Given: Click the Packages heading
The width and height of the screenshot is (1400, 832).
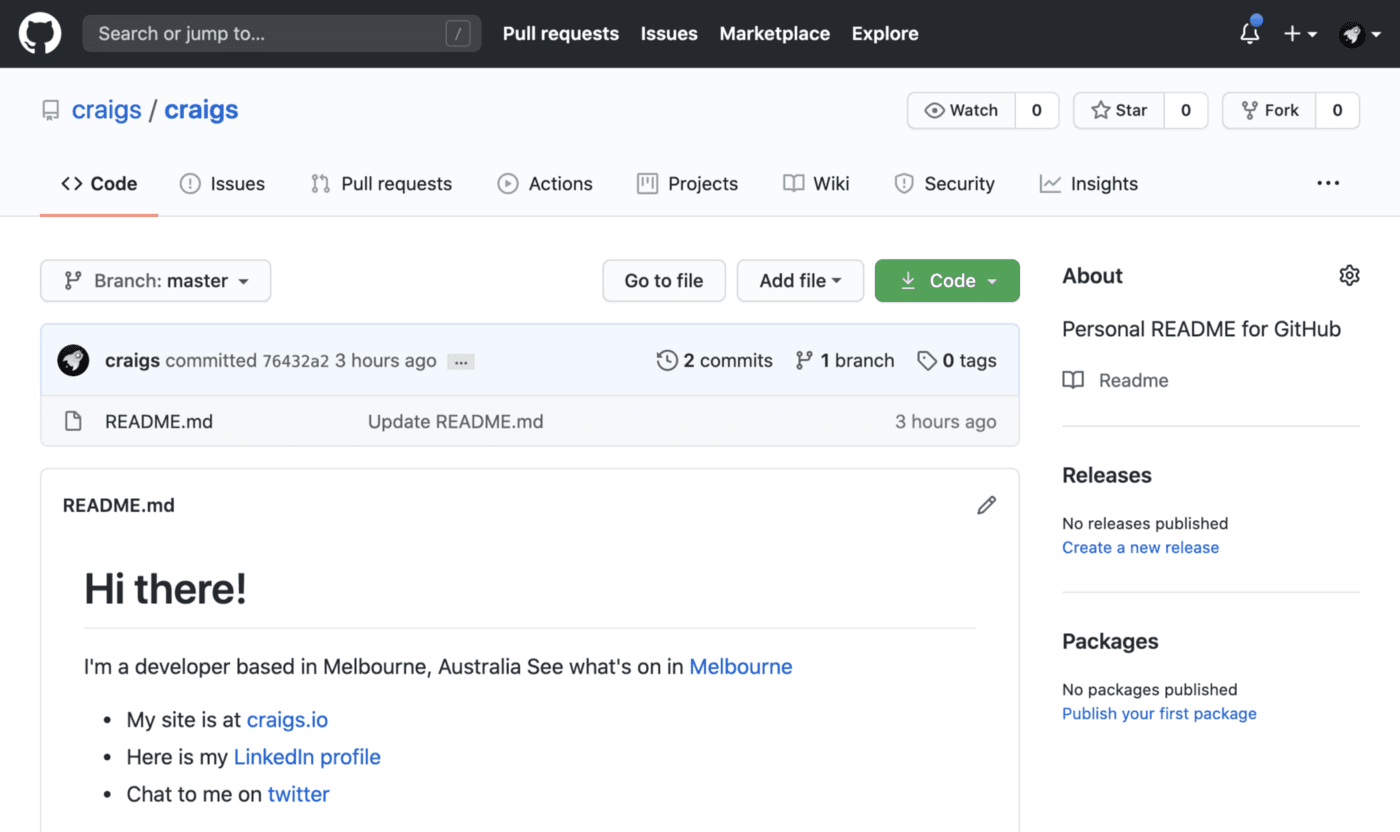Looking at the screenshot, I should click(x=1110, y=642).
